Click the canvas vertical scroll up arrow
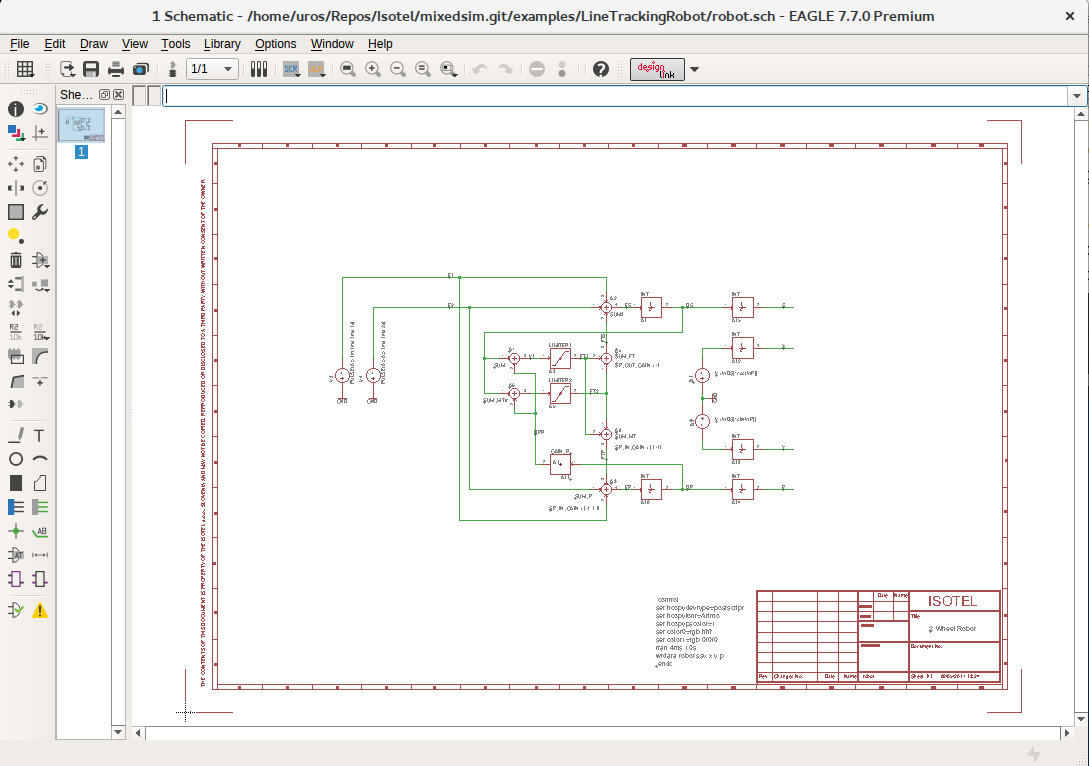 (1081, 113)
